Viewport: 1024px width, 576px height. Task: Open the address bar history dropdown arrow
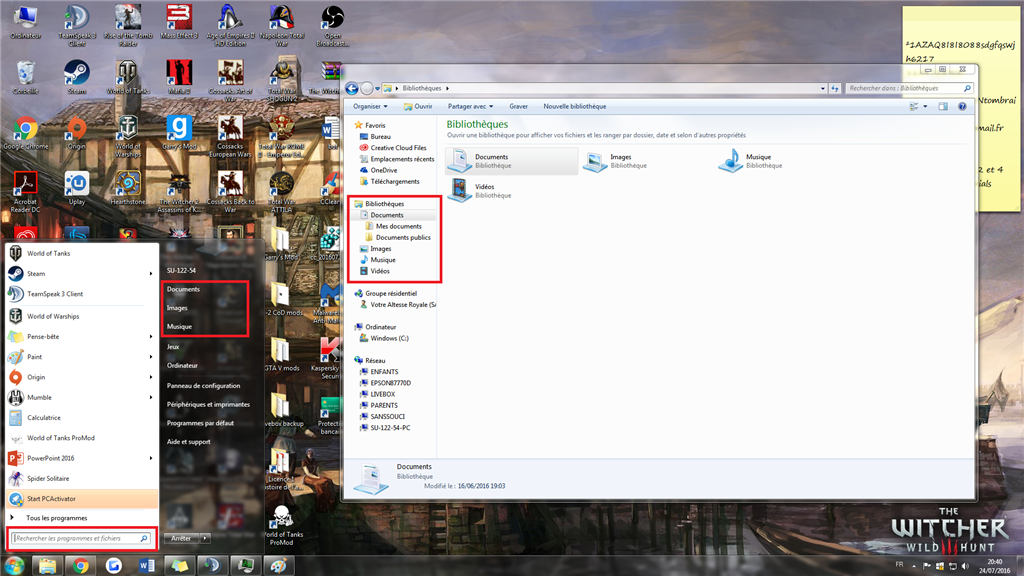(x=823, y=88)
